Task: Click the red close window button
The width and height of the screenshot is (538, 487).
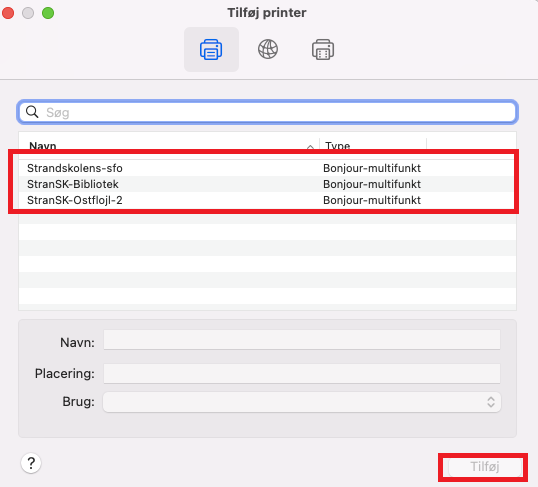Action: click(x=8, y=13)
